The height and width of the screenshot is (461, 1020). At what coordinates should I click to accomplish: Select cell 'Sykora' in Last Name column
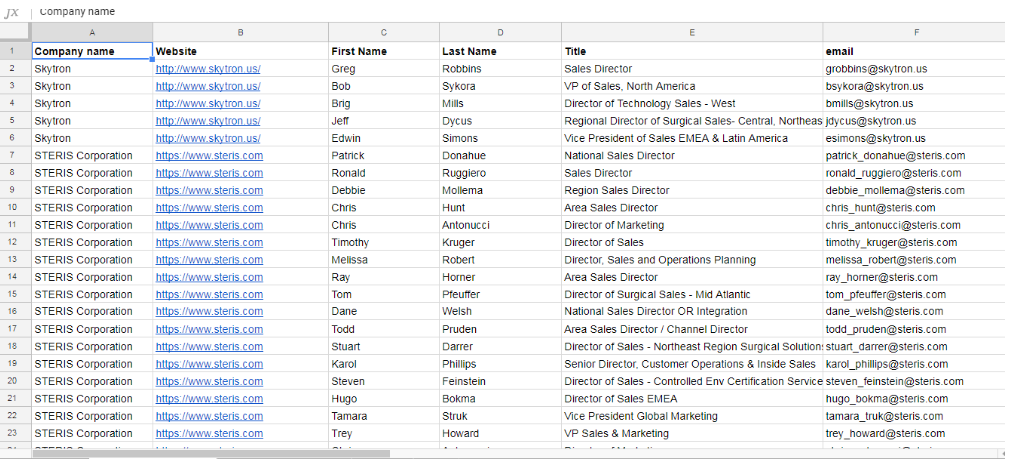tap(500, 86)
